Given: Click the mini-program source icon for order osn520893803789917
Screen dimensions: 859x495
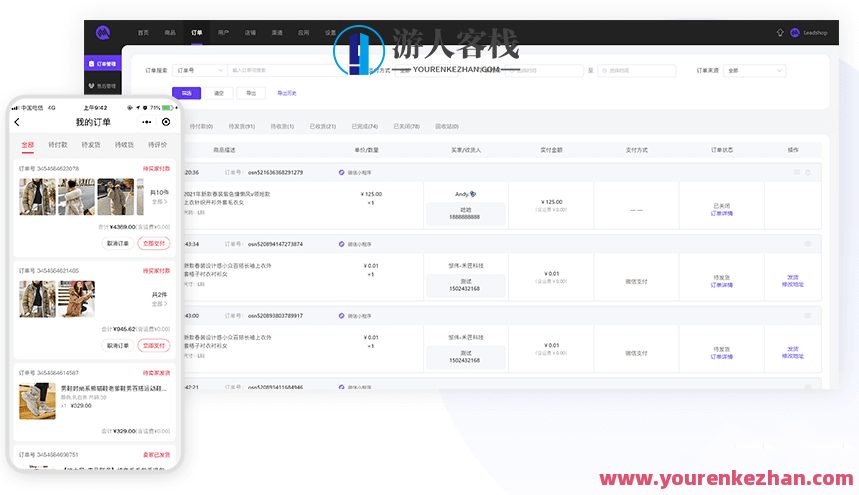Looking at the screenshot, I should [x=341, y=316].
